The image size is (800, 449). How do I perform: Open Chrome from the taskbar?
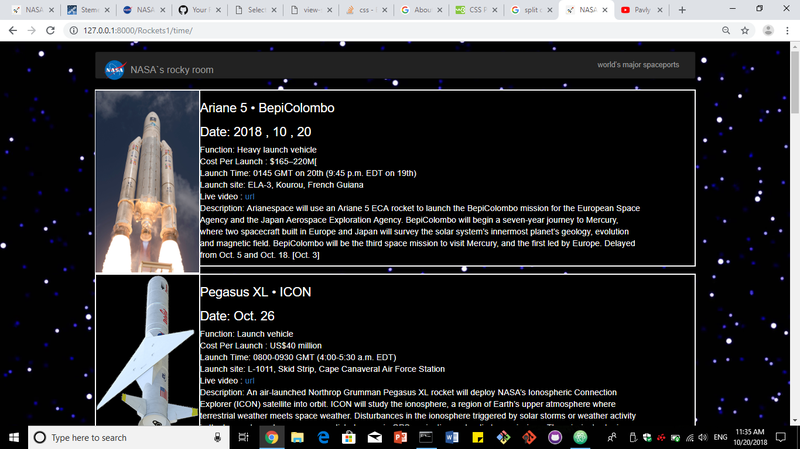[271, 437]
